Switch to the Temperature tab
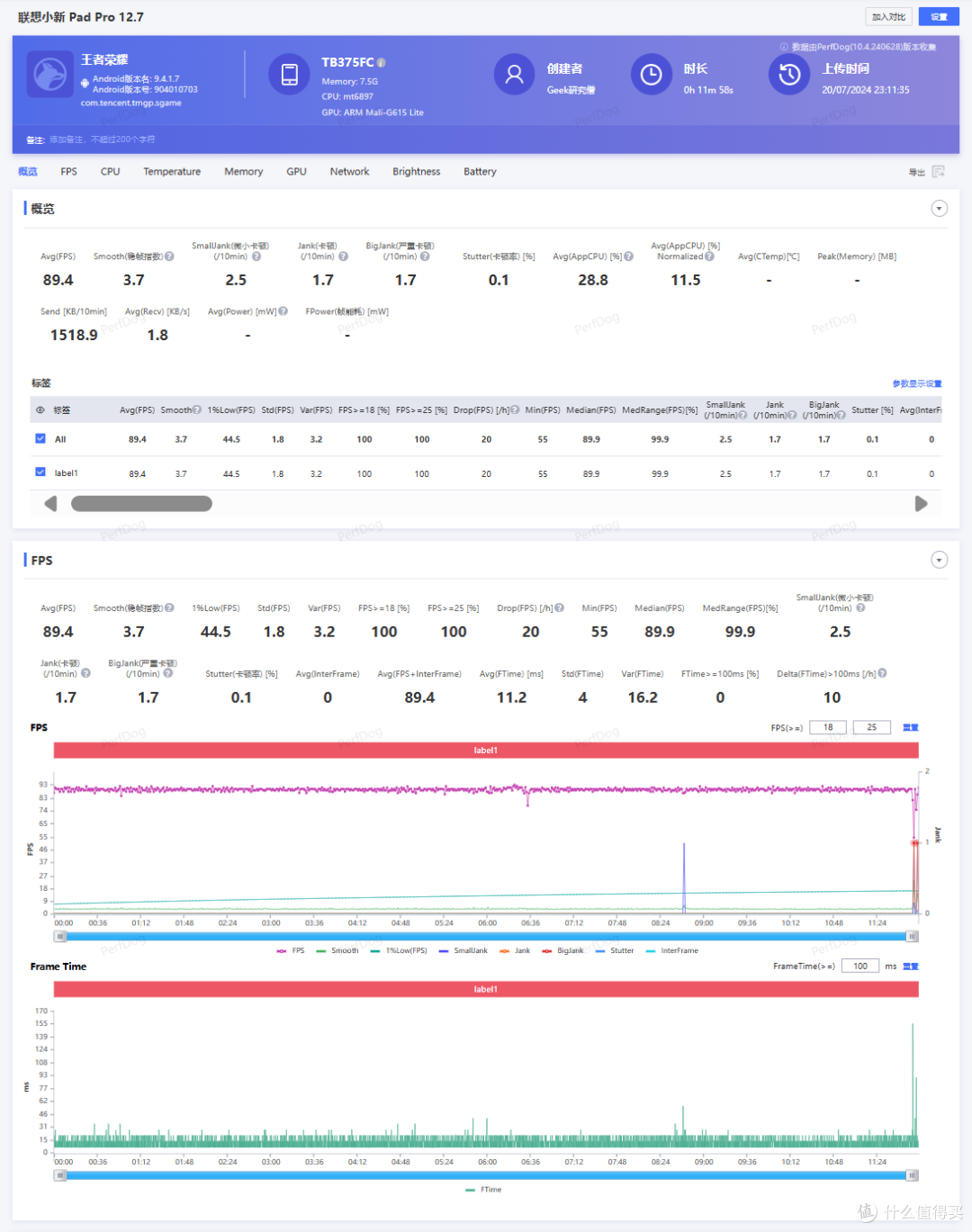The height and width of the screenshot is (1232, 972). point(172,172)
